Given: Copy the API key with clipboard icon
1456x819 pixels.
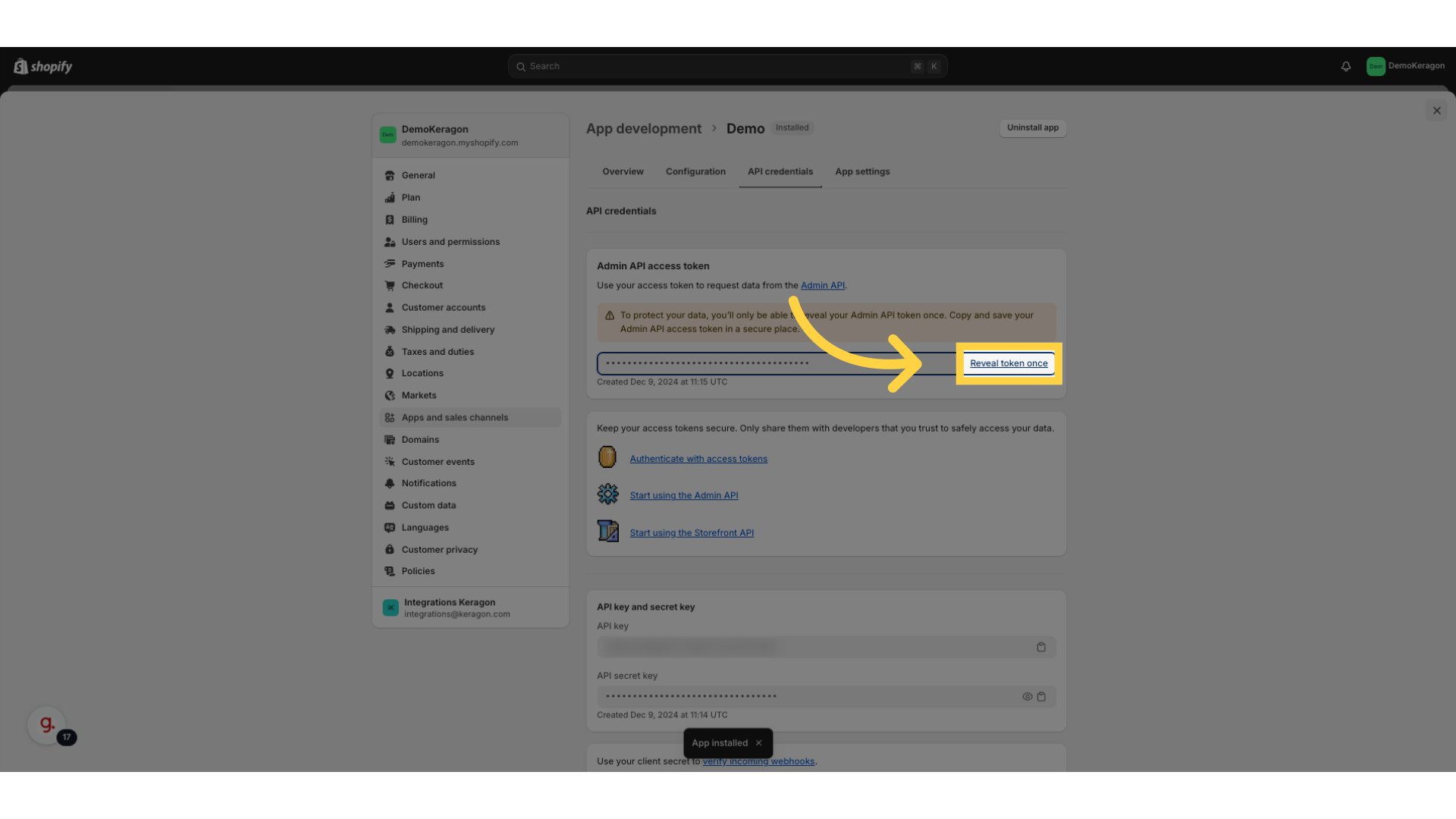Looking at the screenshot, I should pyautogui.click(x=1041, y=648).
